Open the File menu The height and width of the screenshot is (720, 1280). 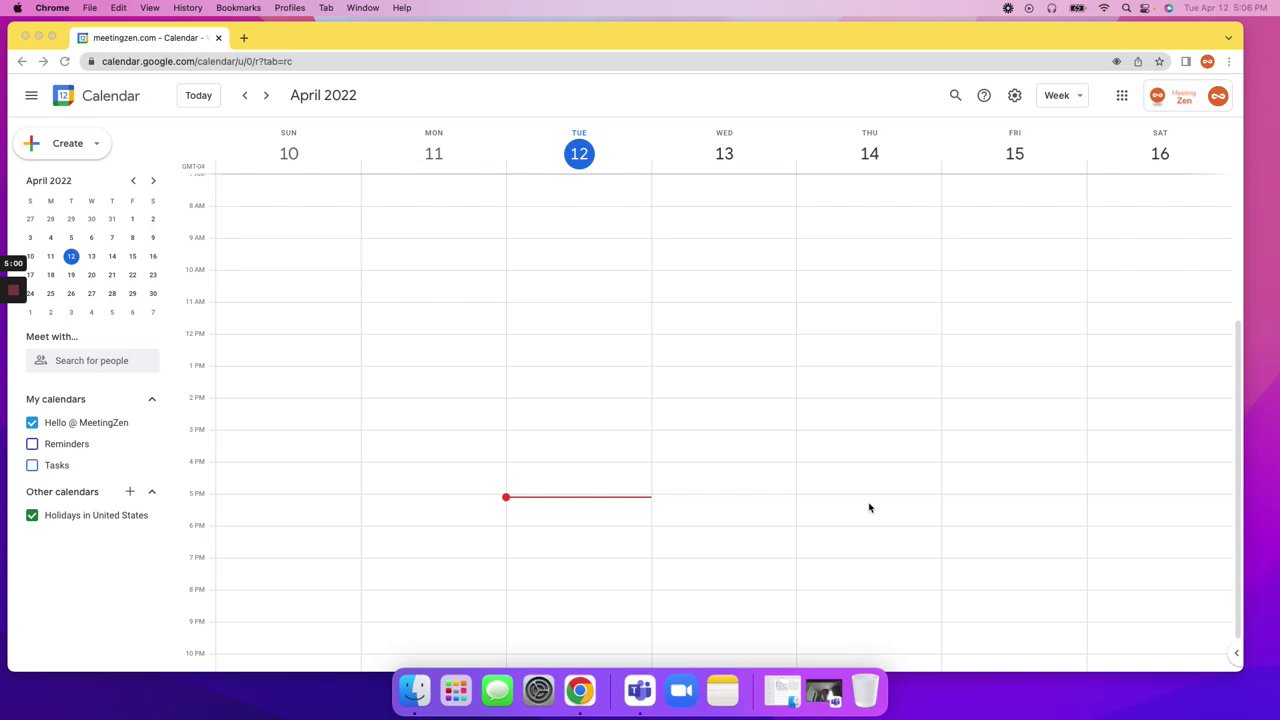90,8
